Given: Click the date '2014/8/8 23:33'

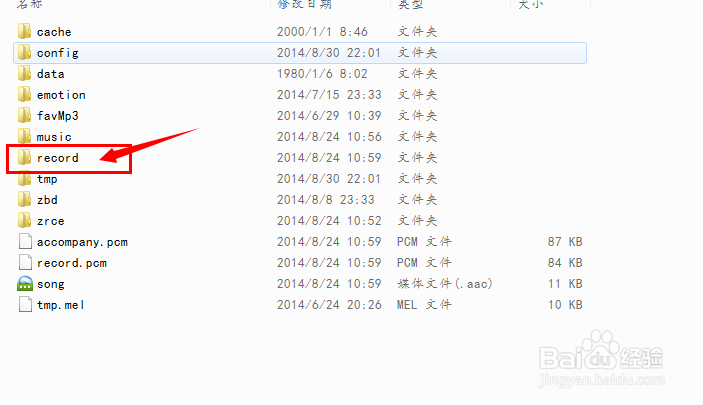Looking at the screenshot, I should tap(326, 200).
